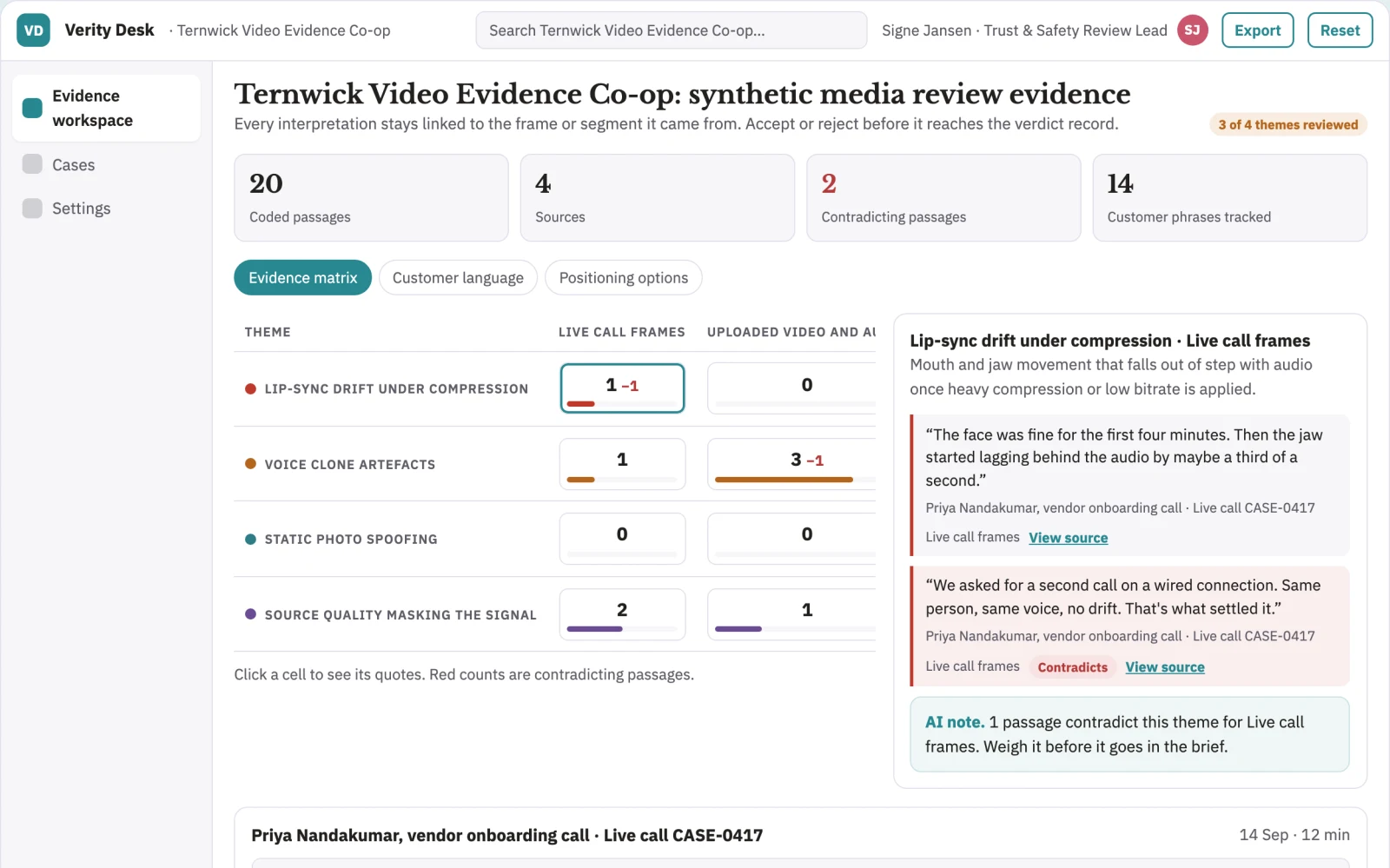Screen dimensions: 1390x868
Task: Select Source quality masking Live call frames cell
Action: pos(622,613)
